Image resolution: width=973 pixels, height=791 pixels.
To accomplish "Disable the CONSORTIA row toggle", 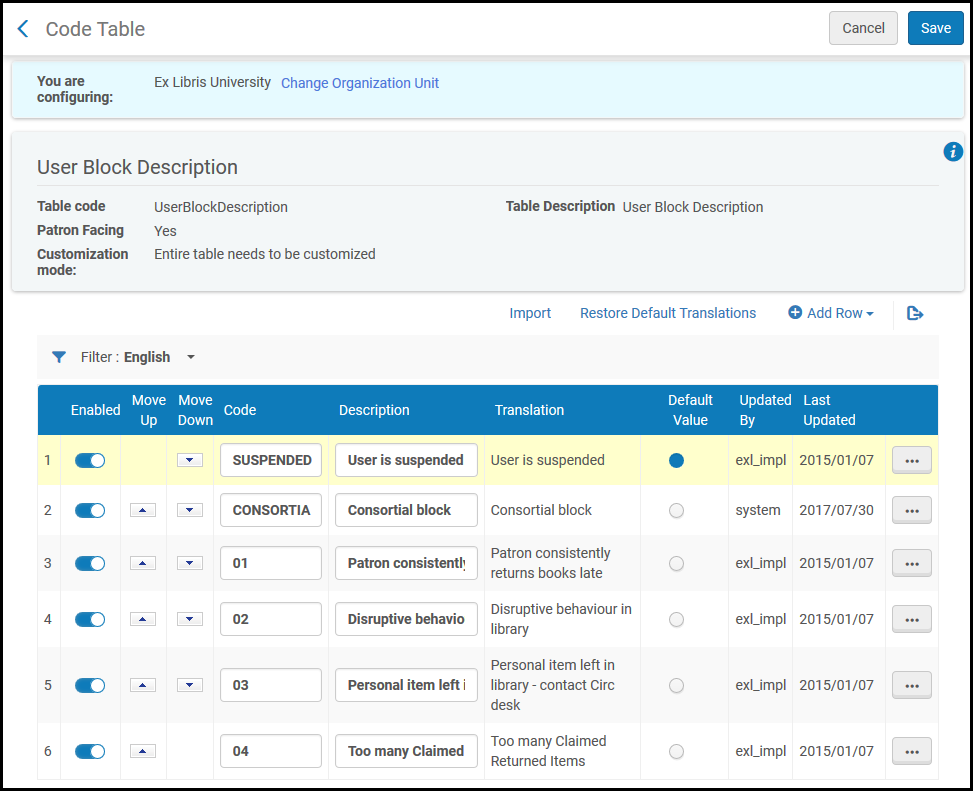I will (x=90, y=510).
